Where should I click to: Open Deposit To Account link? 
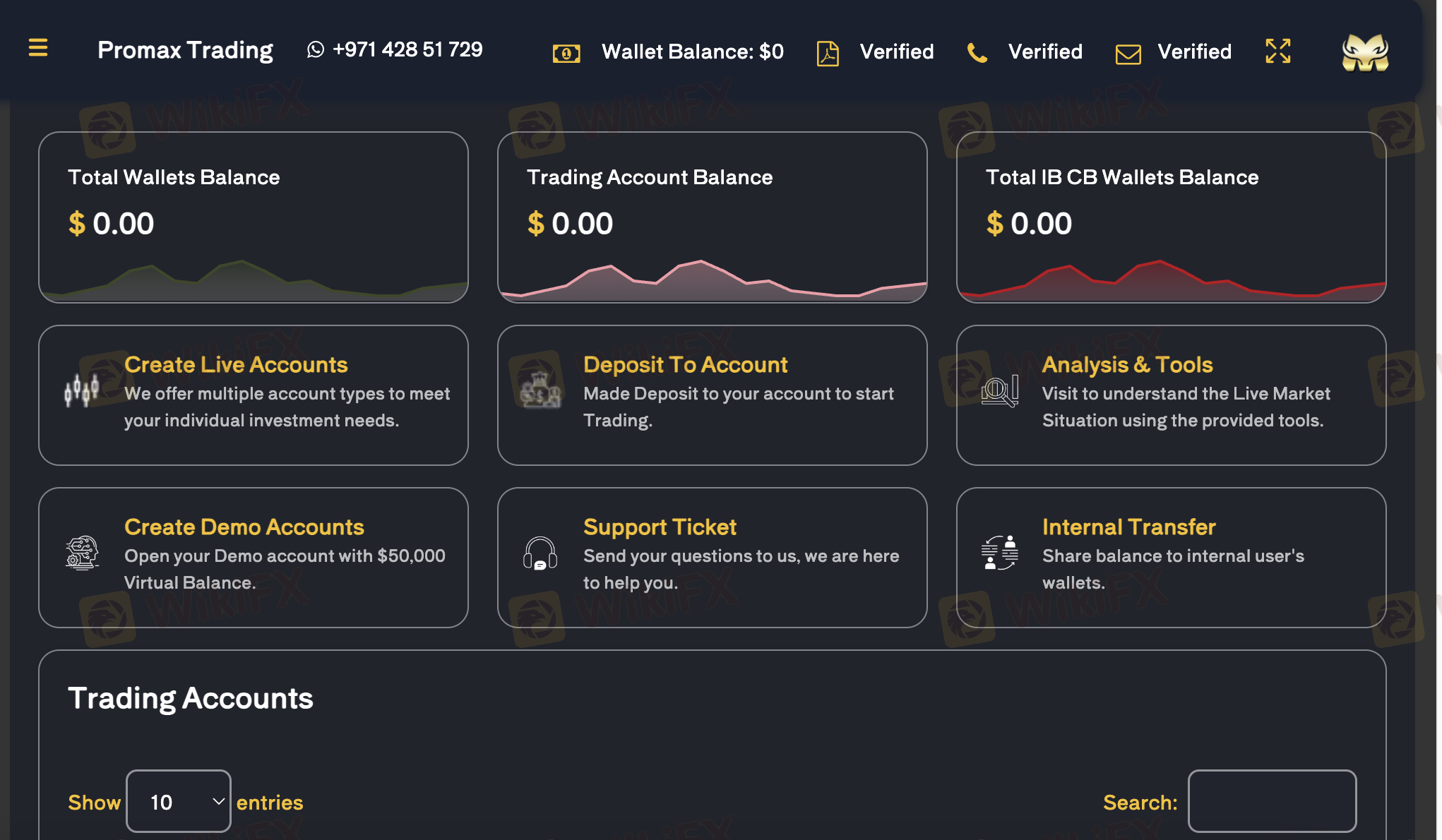pyautogui.click(x=685, y=365)
